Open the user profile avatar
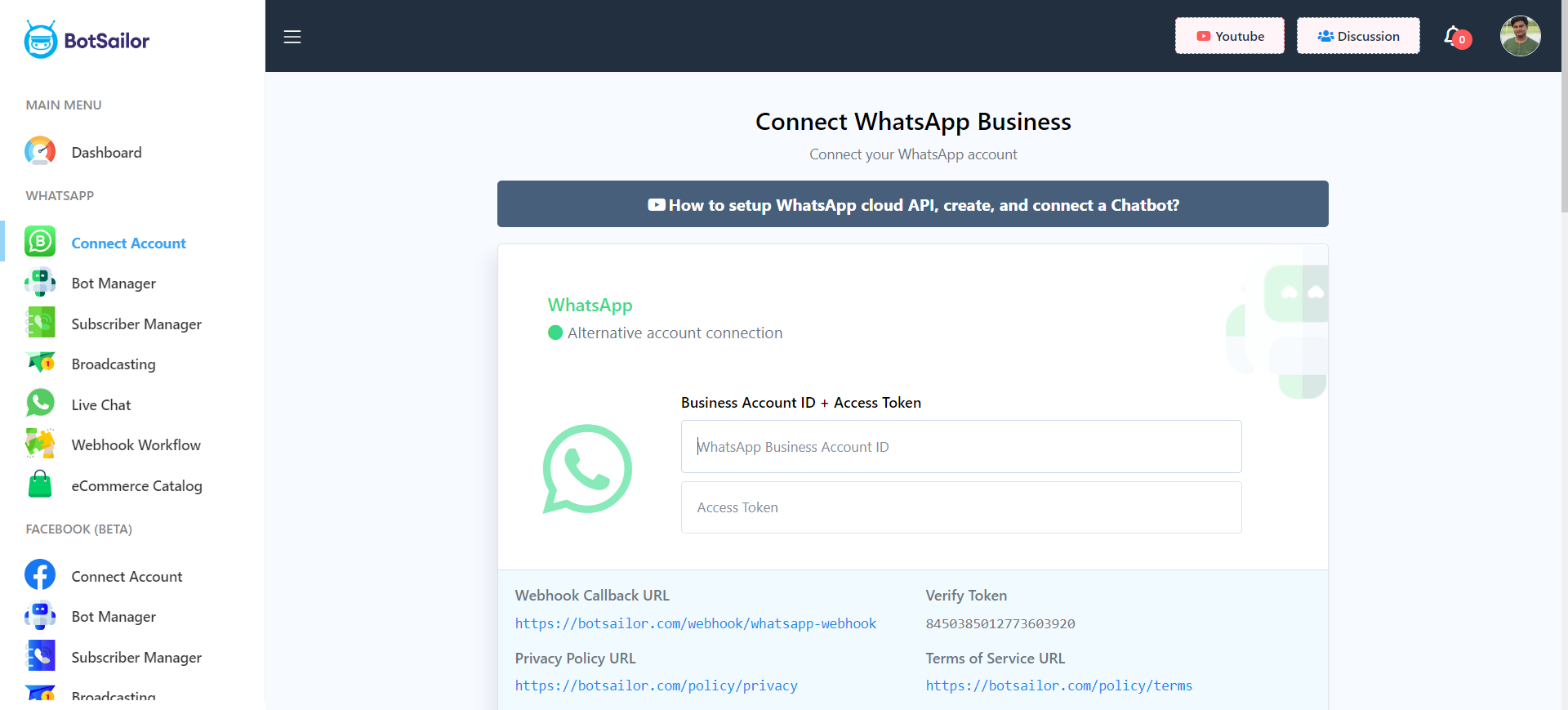 [x=1520, y=36]
